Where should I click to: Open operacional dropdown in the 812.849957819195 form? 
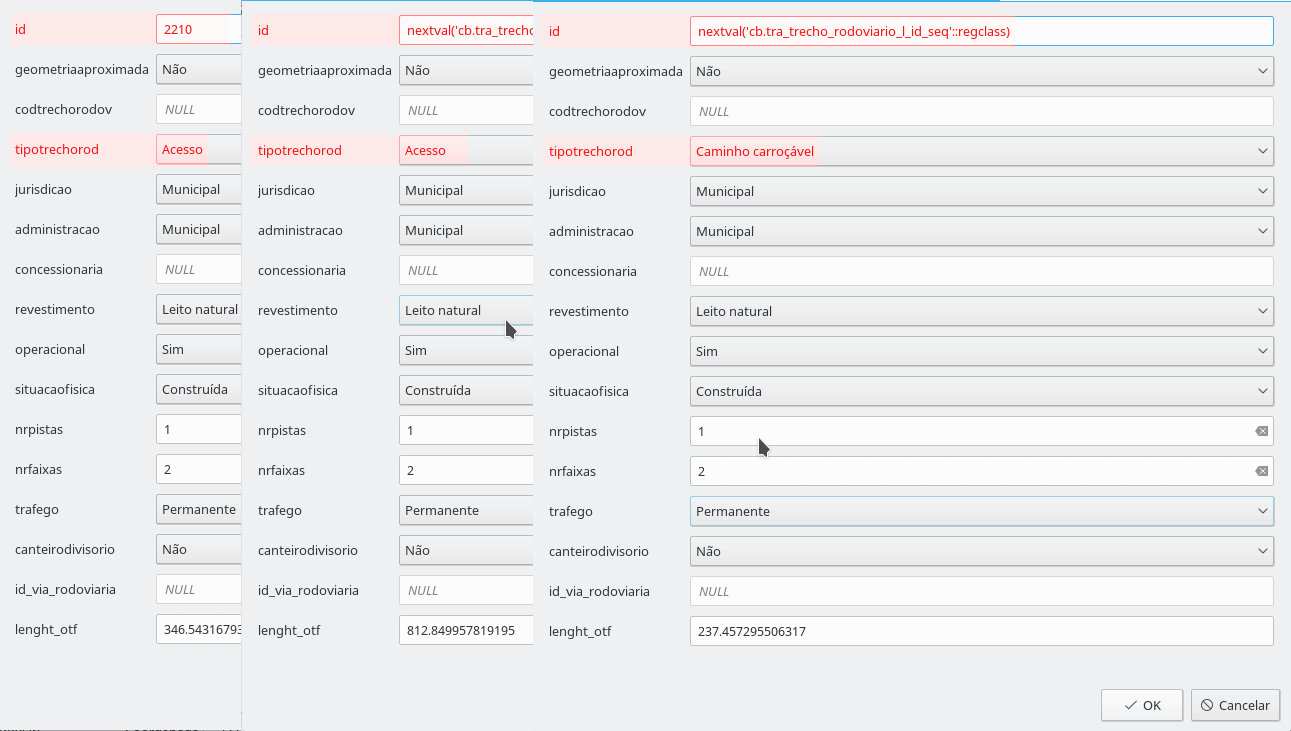(466, 350)
